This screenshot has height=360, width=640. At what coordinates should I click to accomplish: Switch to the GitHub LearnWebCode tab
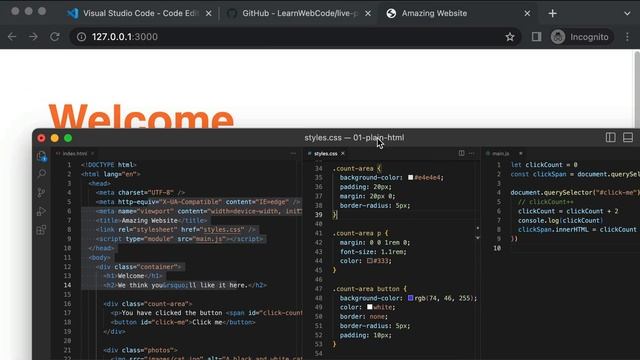pos(300,13)
